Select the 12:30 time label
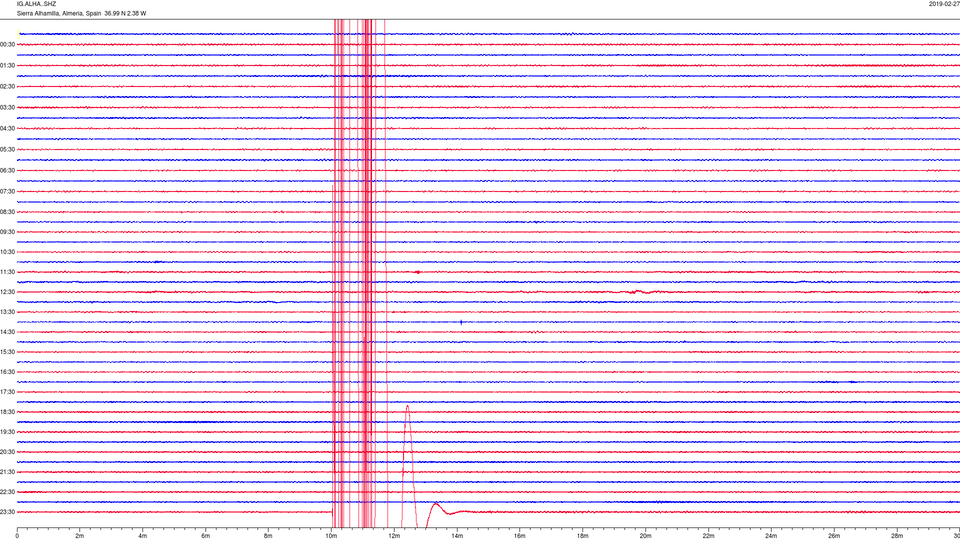 tap(7, 292)
